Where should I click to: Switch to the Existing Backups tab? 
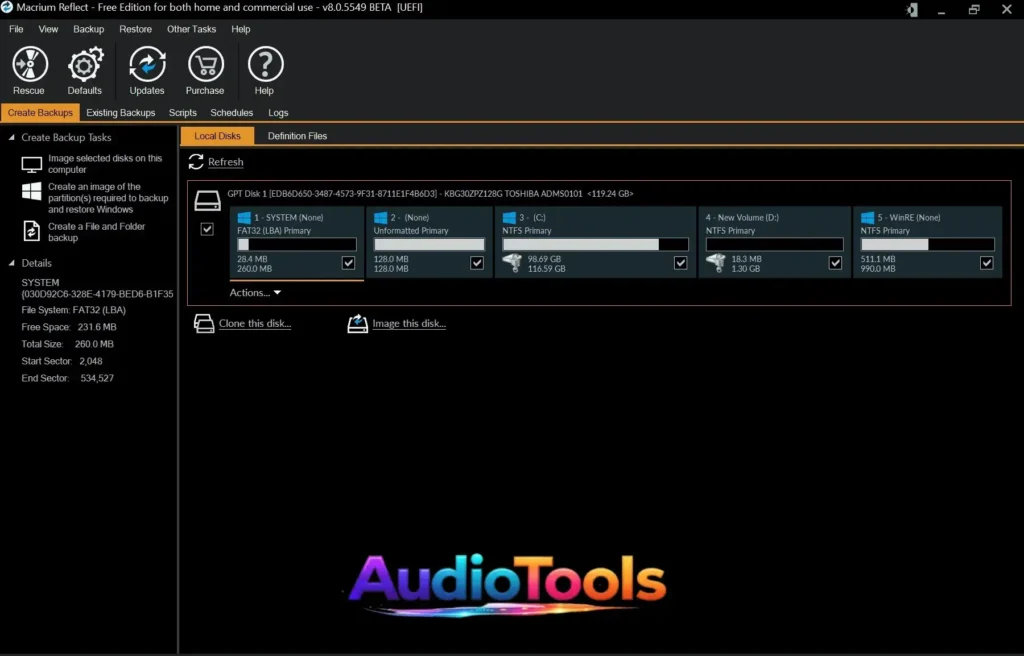pyautogui.click(x=120, y=112)
